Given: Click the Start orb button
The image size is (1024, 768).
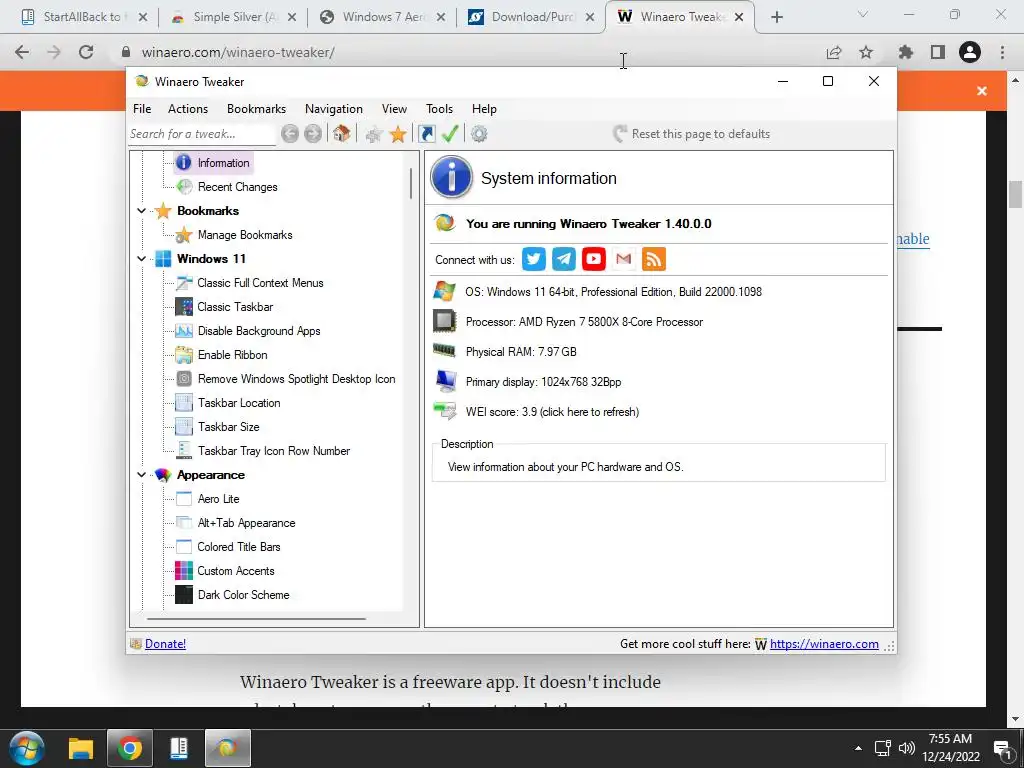Looking at the screenshot, I should [x=27, y=748].
